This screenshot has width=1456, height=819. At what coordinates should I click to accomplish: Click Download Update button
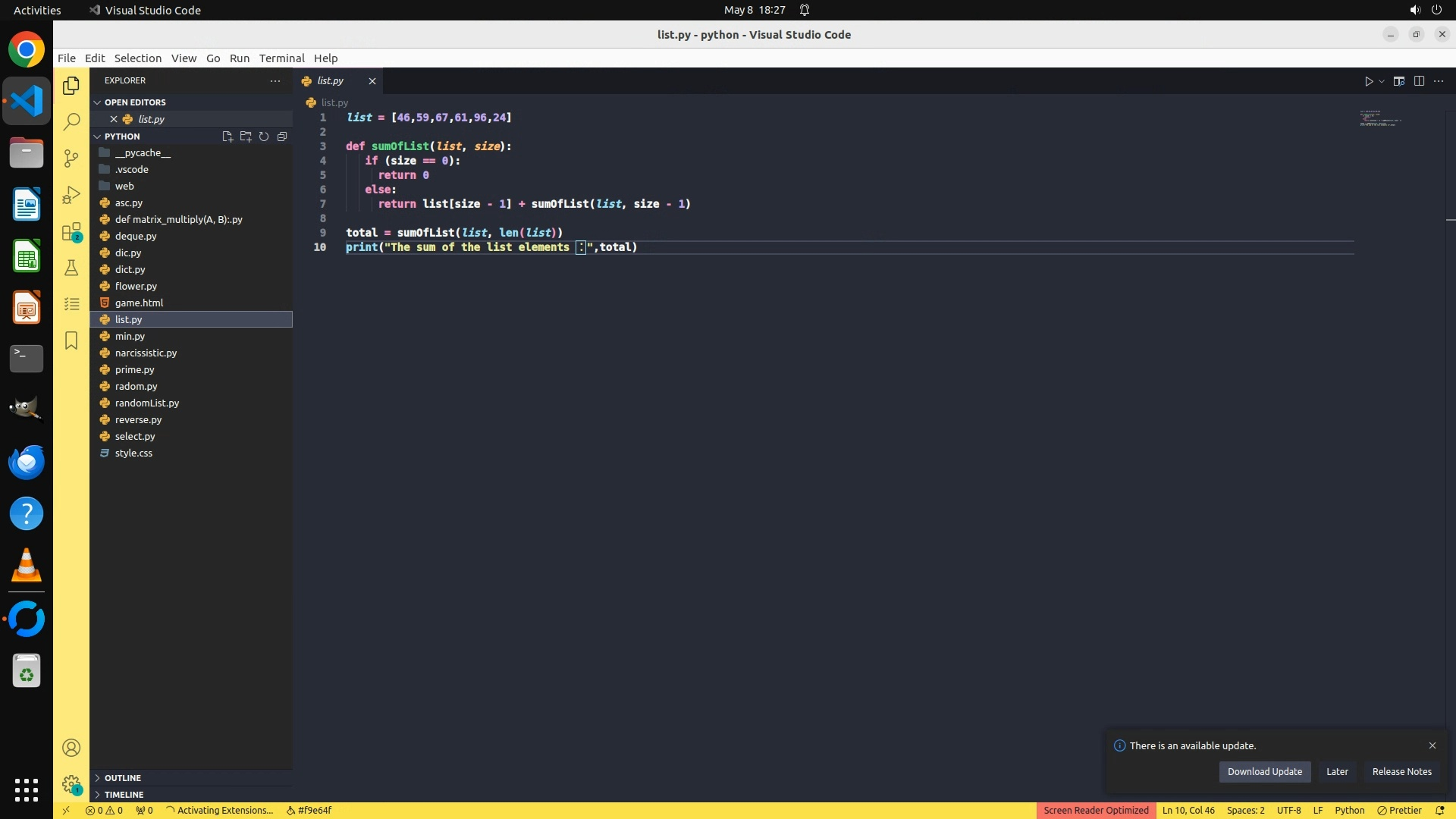pos(1264,771)
